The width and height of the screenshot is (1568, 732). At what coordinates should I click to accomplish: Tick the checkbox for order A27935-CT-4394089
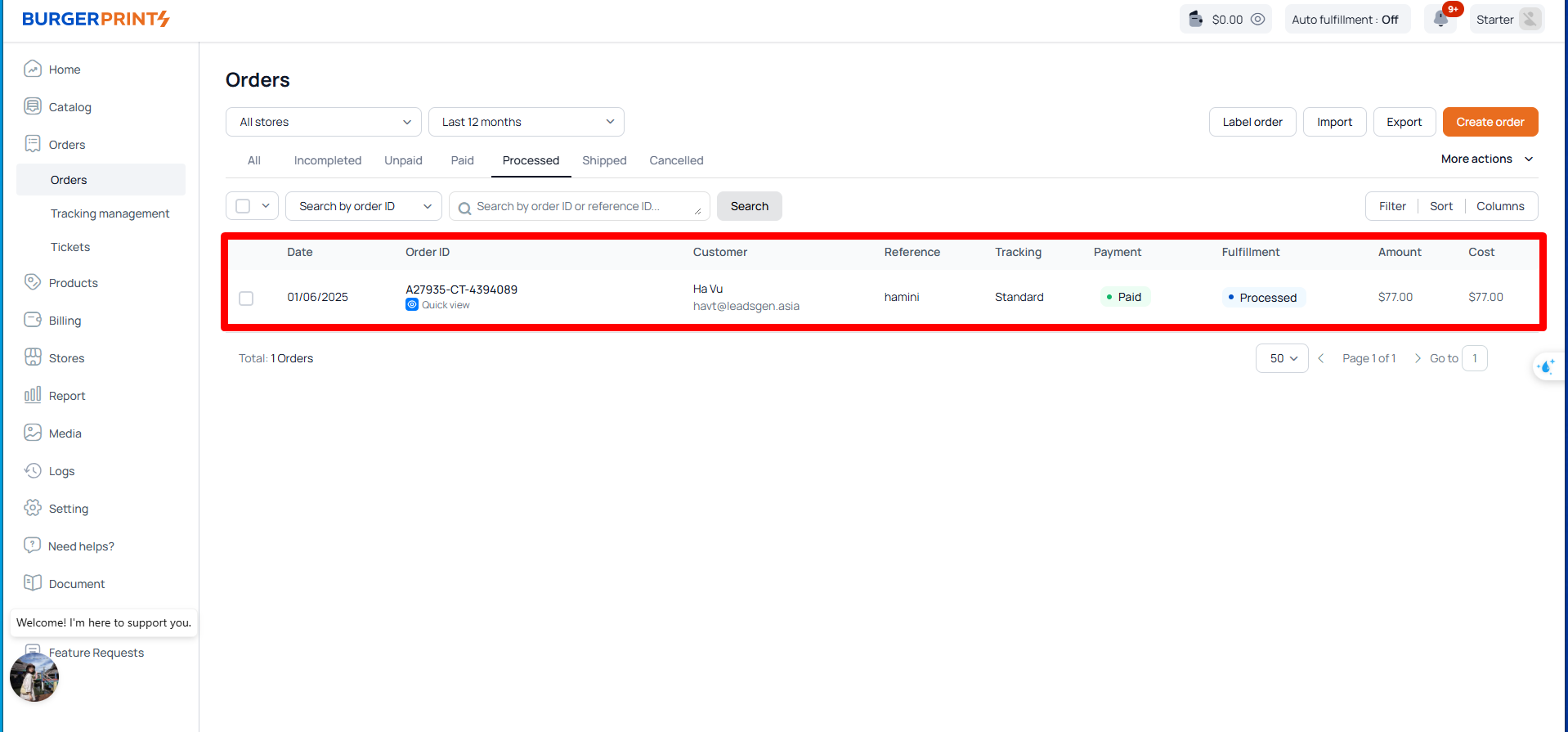coord(246,299)
